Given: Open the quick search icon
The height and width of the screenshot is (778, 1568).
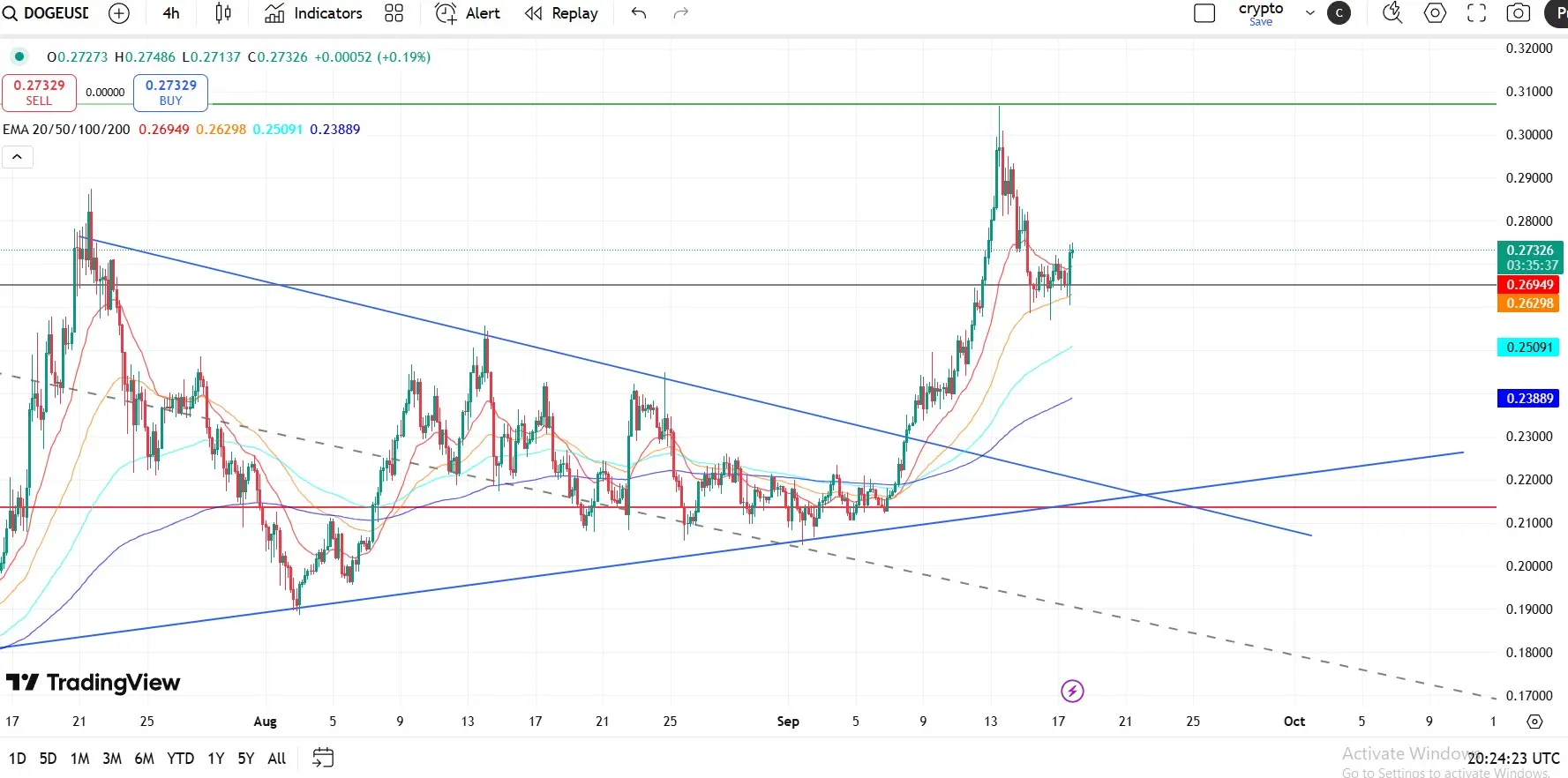Looking at the screenshot, I should tap(1392, 13).
